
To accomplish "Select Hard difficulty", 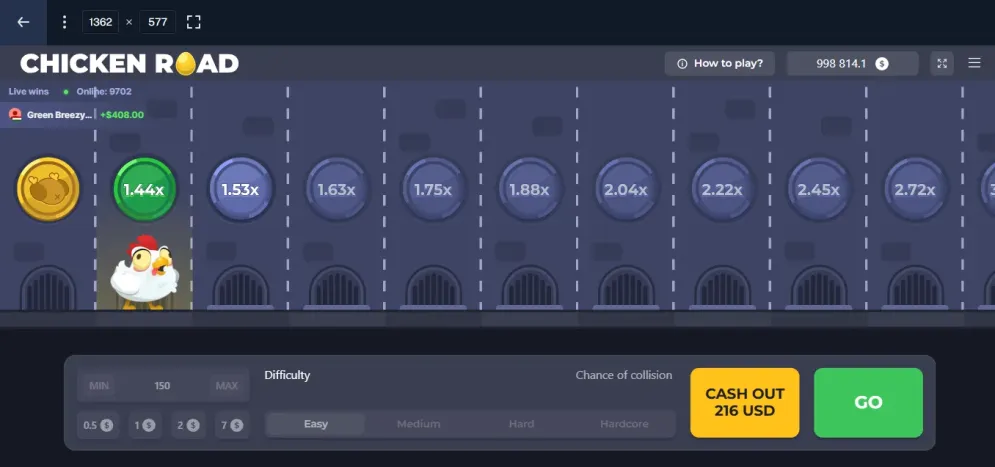I will click(x=521, y=424).
